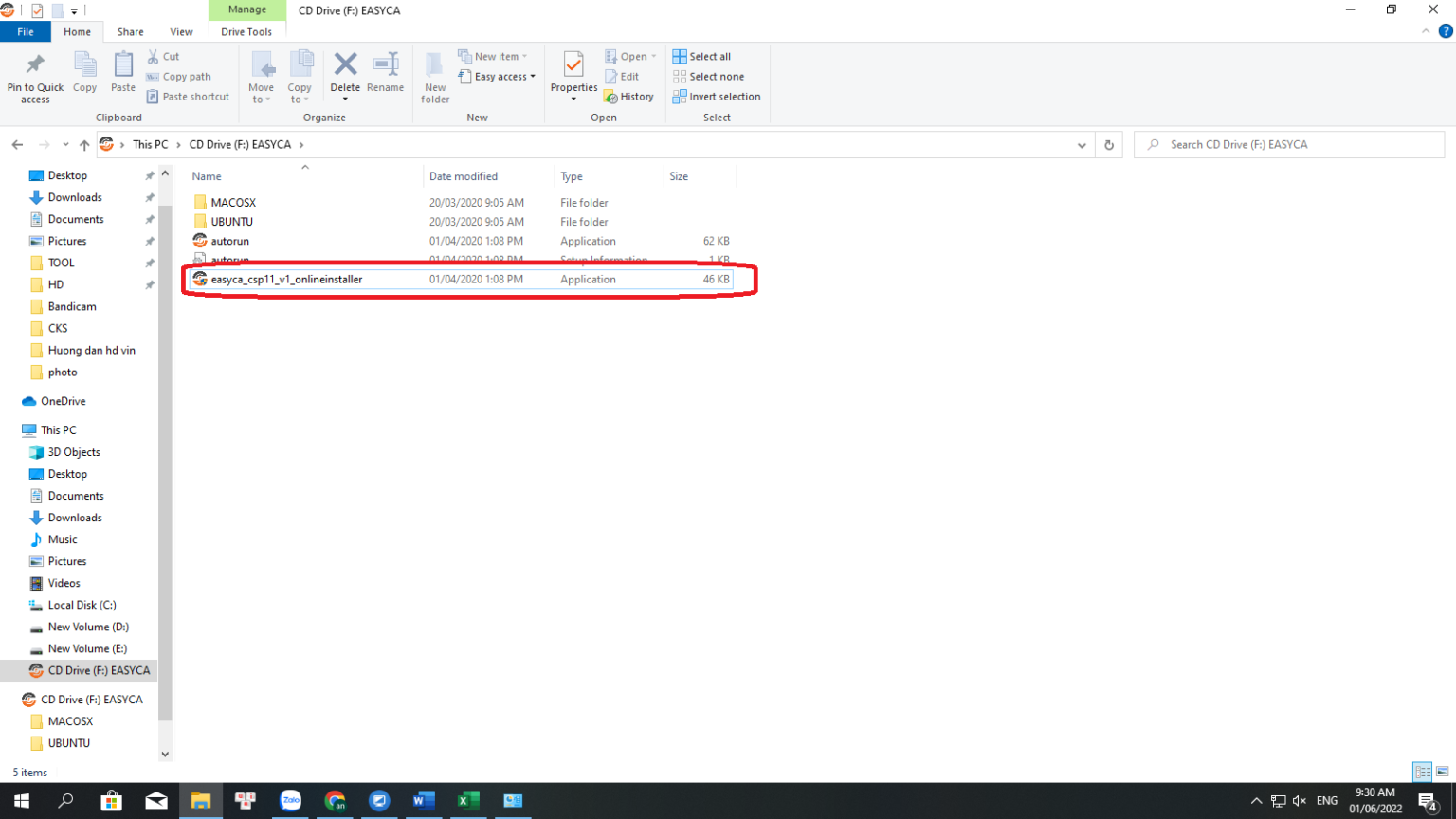
Task: Create a new folder with New folder icon
Action: click(x=435, y=66)
